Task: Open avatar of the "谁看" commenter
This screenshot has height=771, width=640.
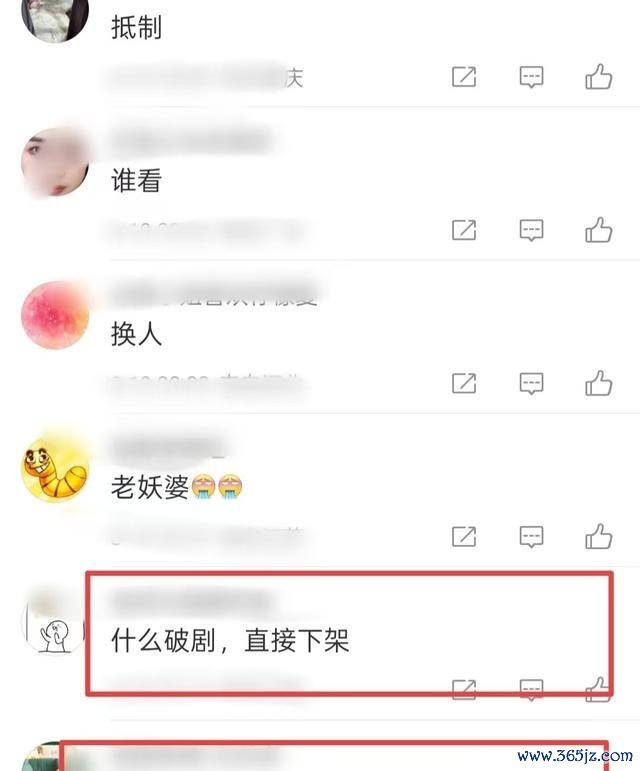Action: pos(55,162)
